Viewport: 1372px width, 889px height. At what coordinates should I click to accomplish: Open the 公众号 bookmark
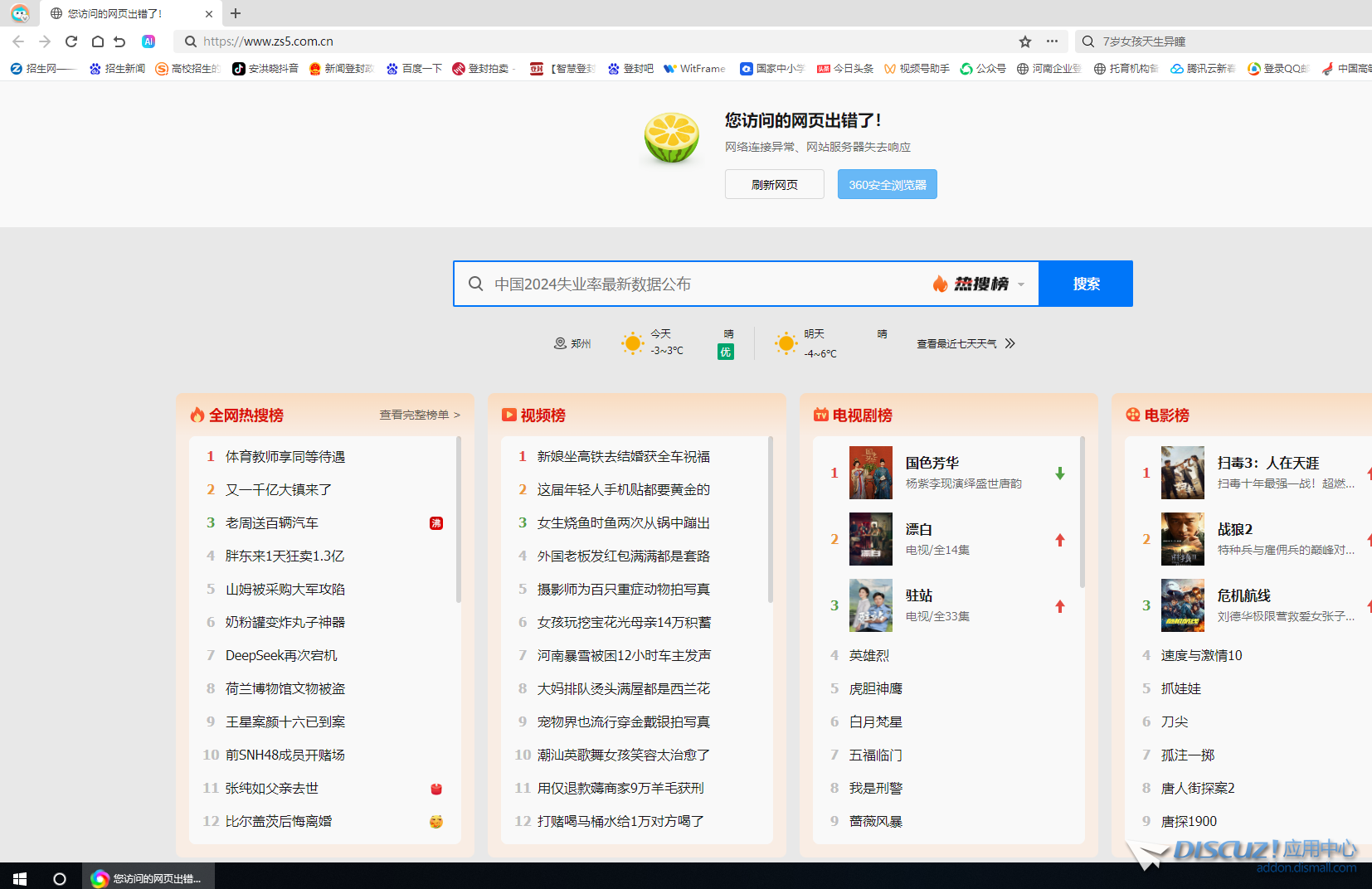[x=983, y=69]
